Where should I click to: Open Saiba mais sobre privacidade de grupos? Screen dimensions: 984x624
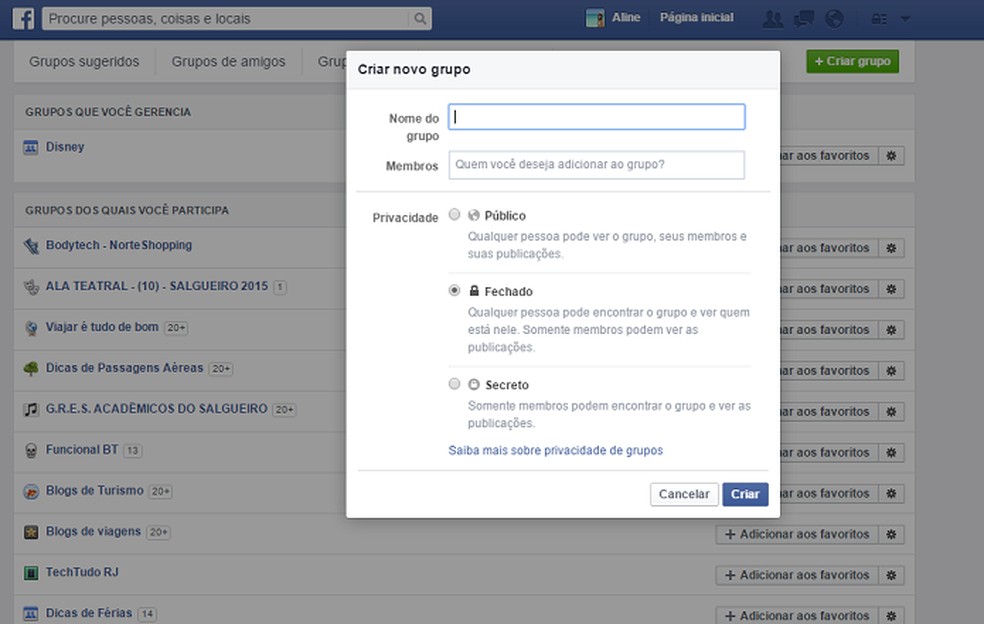point(555,450)
